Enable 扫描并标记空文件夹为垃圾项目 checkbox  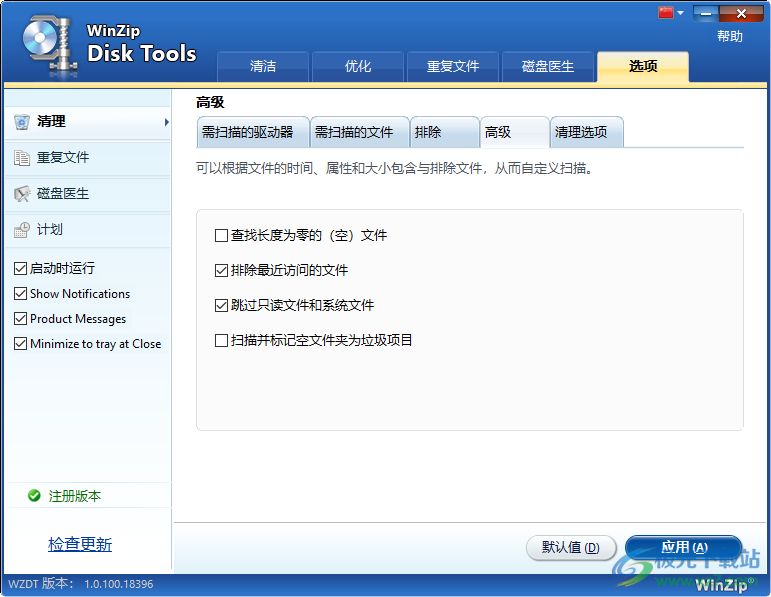pyautogui.click(x=221, y=340)
